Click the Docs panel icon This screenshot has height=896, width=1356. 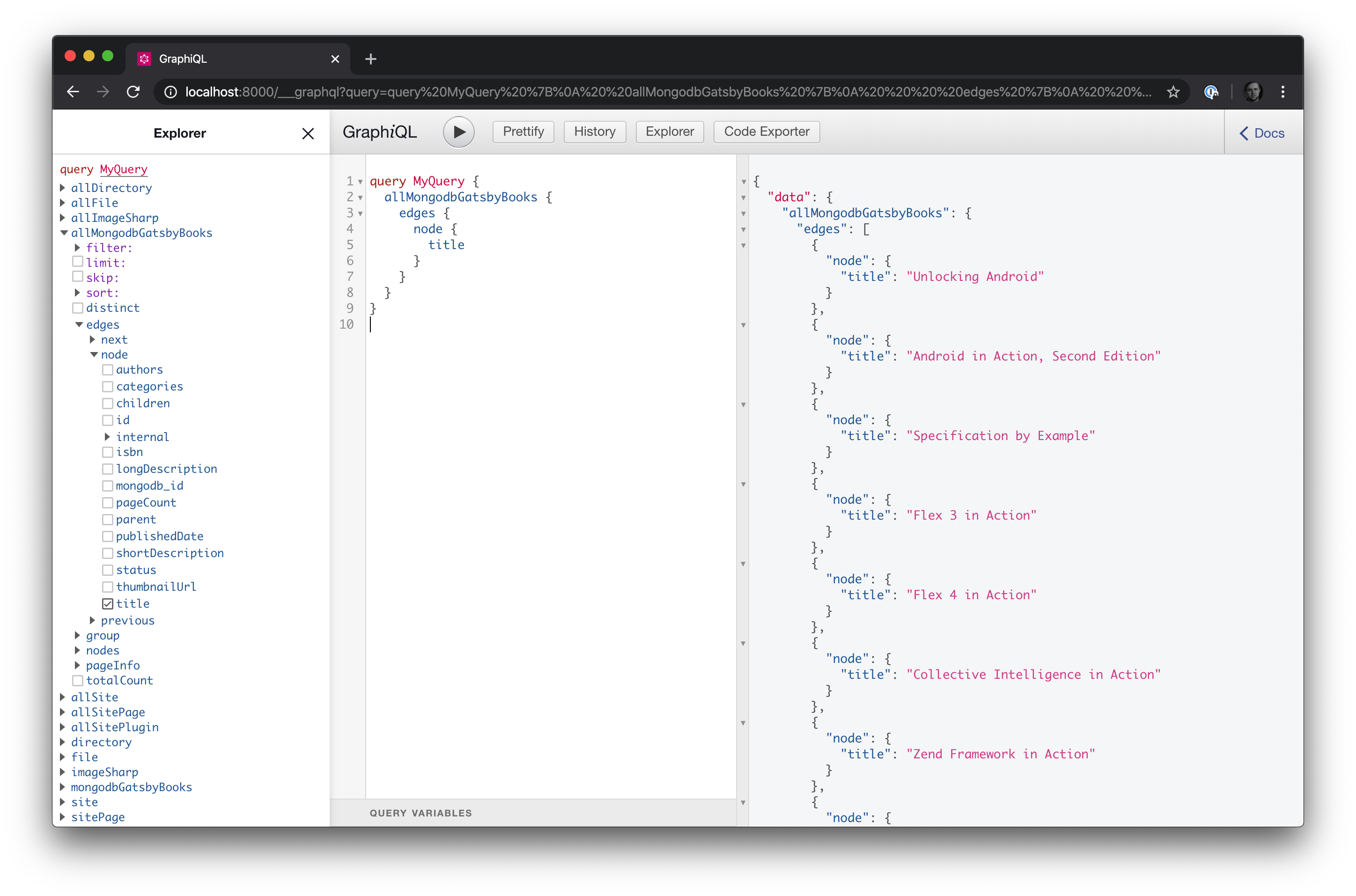tap(1262, 133)
